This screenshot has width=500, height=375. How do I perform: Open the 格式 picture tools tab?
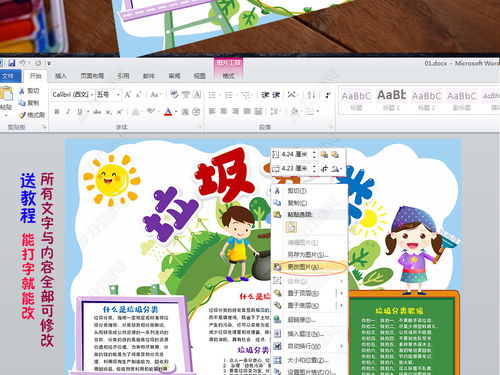click(x=228, y=76)
